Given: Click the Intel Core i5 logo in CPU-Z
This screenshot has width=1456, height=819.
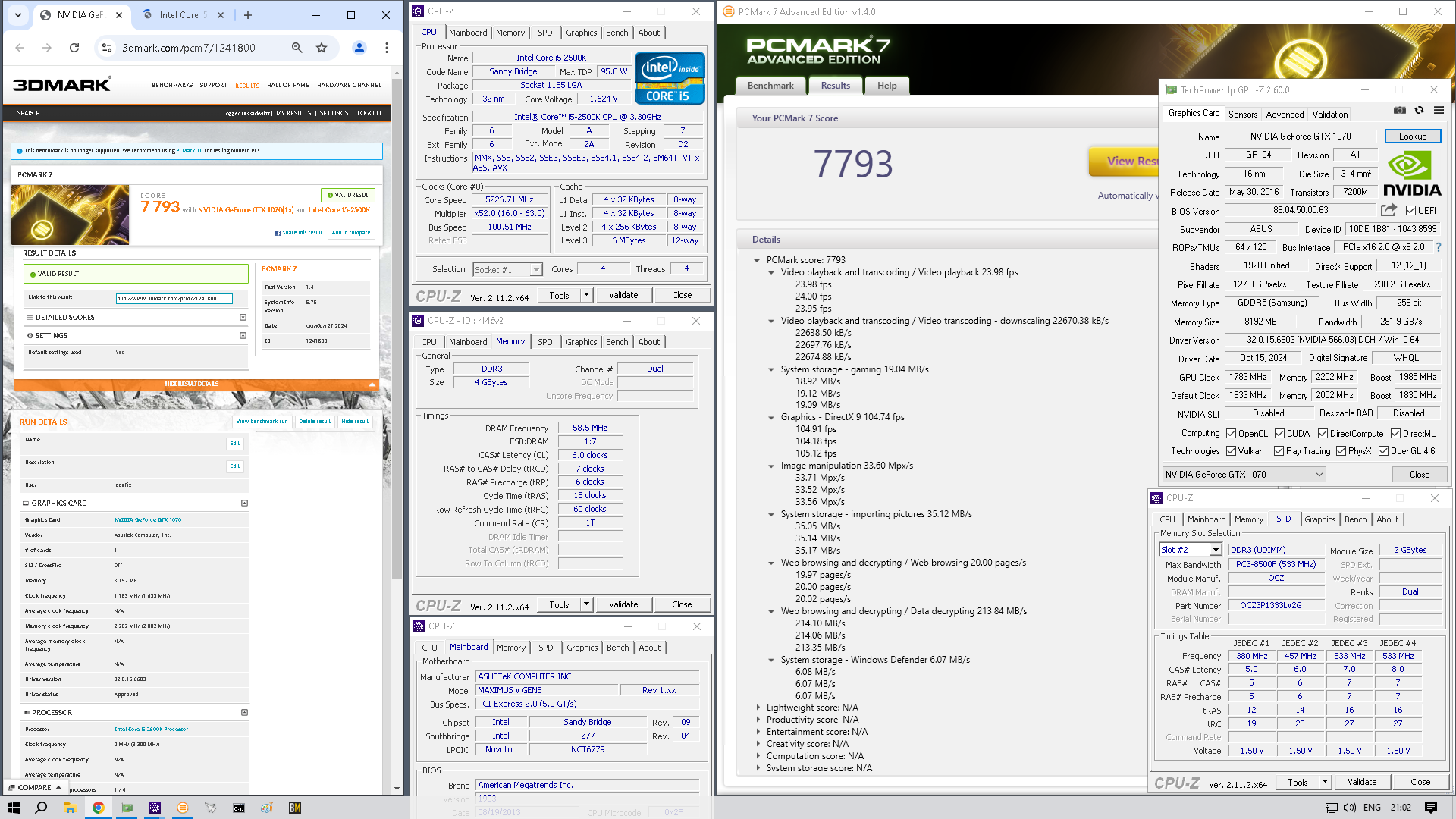Looking at the screenshot, I should pos(669,77).
